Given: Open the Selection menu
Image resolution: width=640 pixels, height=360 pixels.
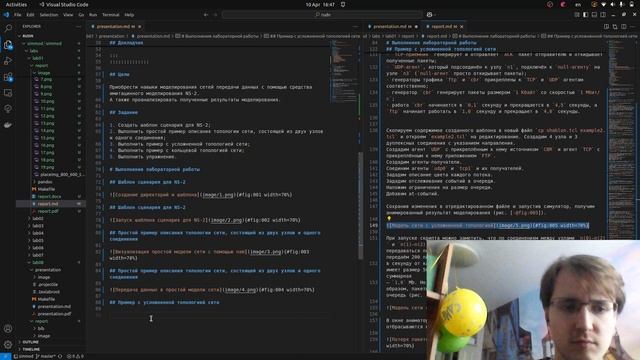Looking at the screenshot, I should point(49,15).
